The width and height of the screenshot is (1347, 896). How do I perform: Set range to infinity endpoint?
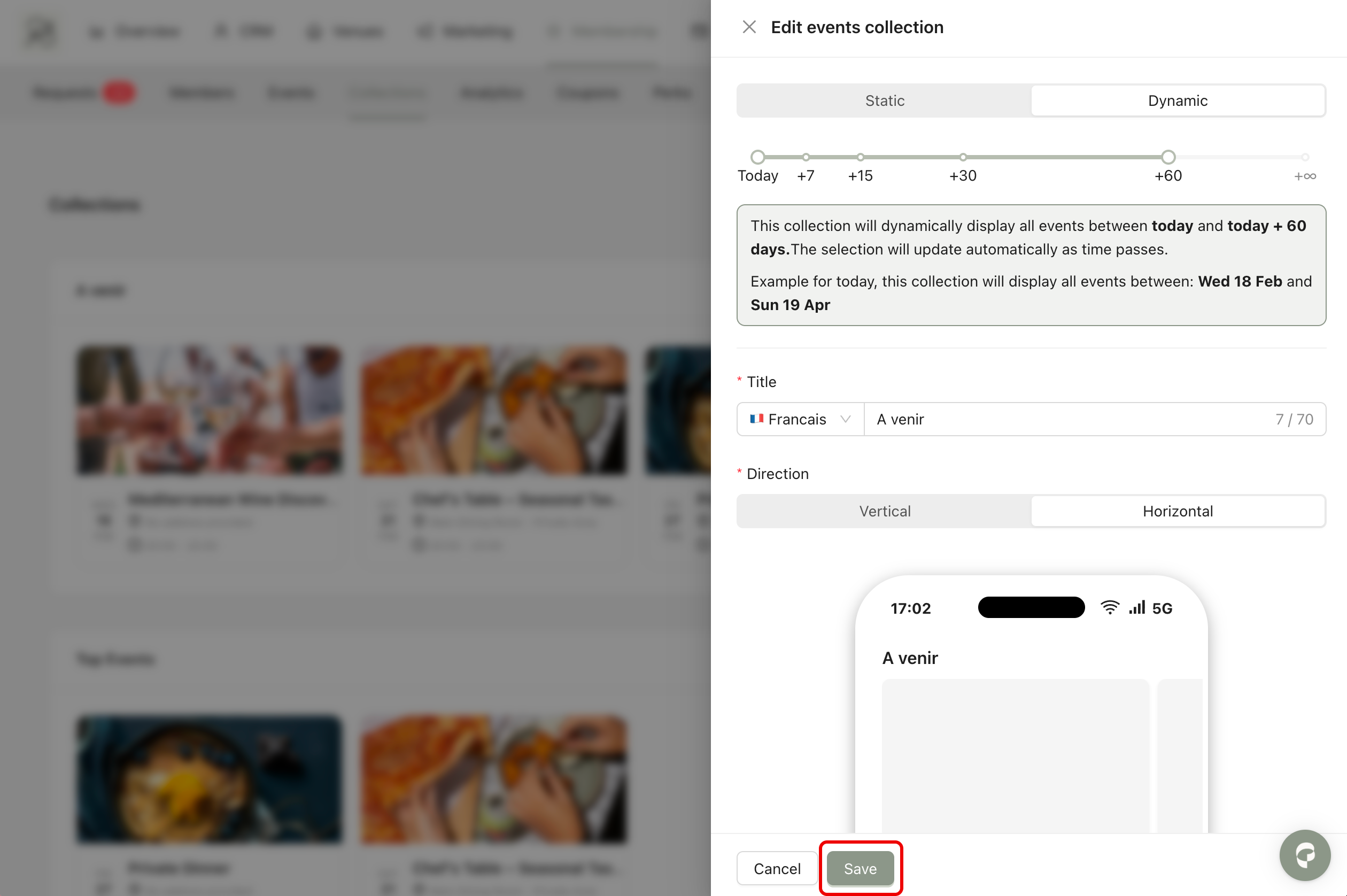click(1305, 157)
